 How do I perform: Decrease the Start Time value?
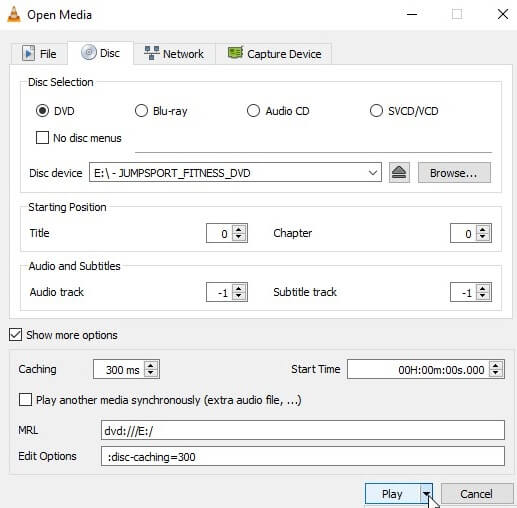[x=496, y=373]
